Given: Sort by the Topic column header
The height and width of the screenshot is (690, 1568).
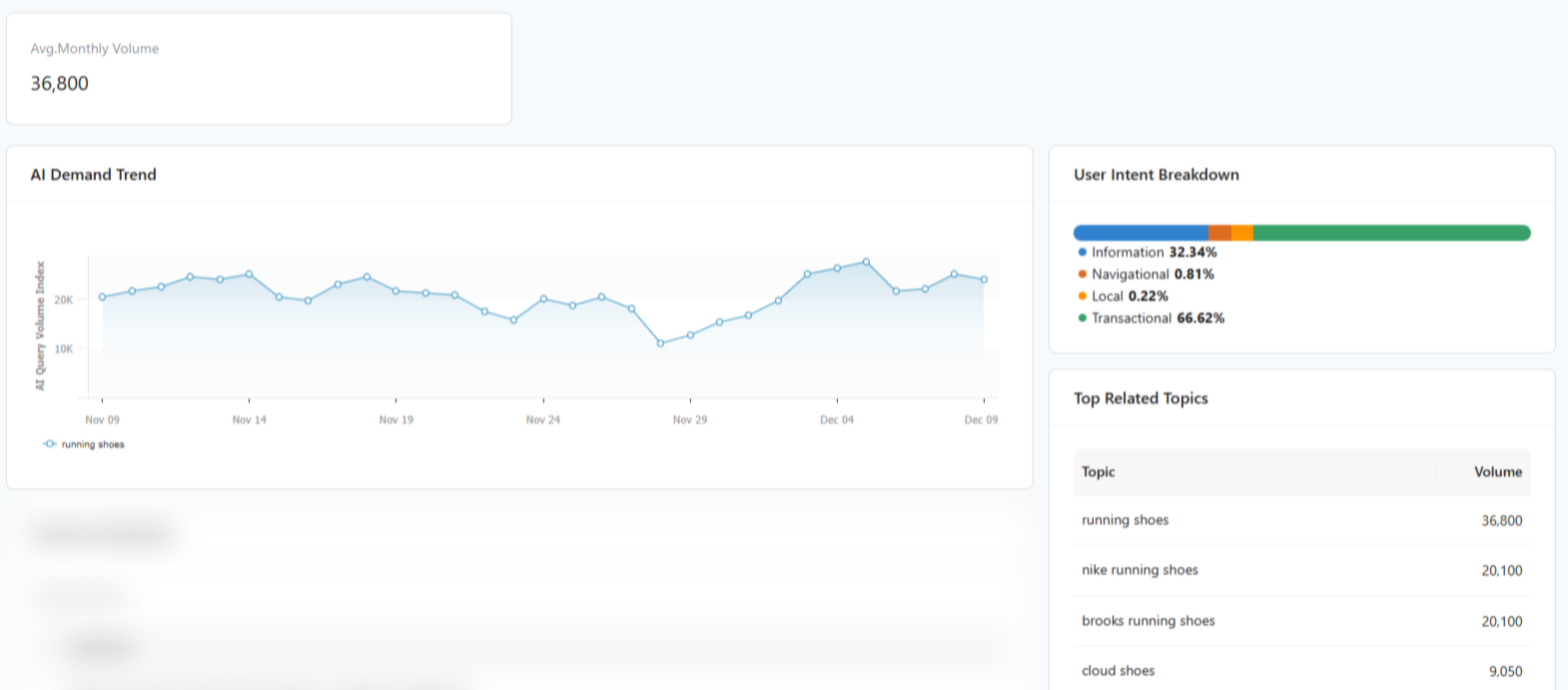Looking at the screenshot, I should (1099, 472).
